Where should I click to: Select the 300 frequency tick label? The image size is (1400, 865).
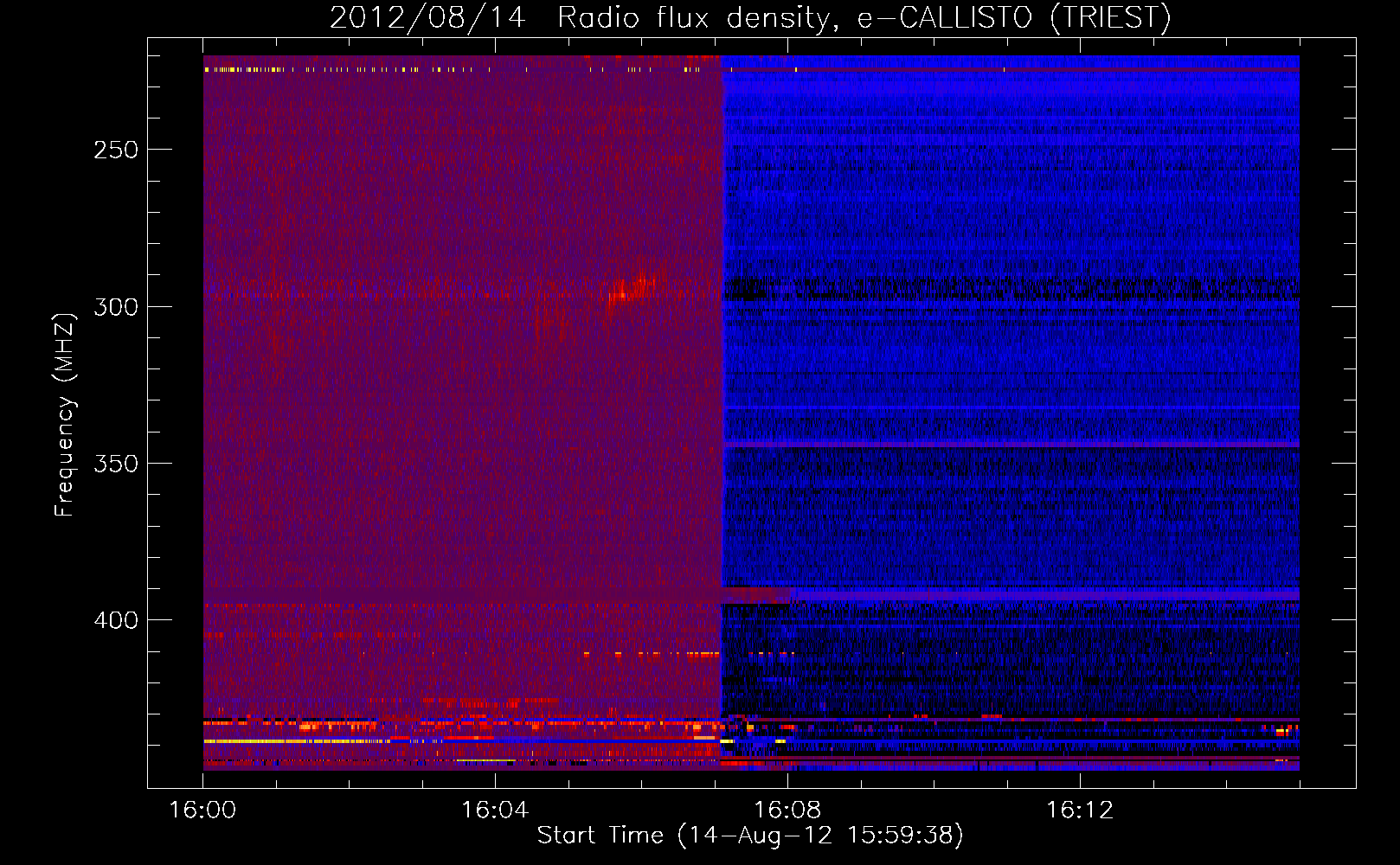pyautogui.click(x=116, y=307)
